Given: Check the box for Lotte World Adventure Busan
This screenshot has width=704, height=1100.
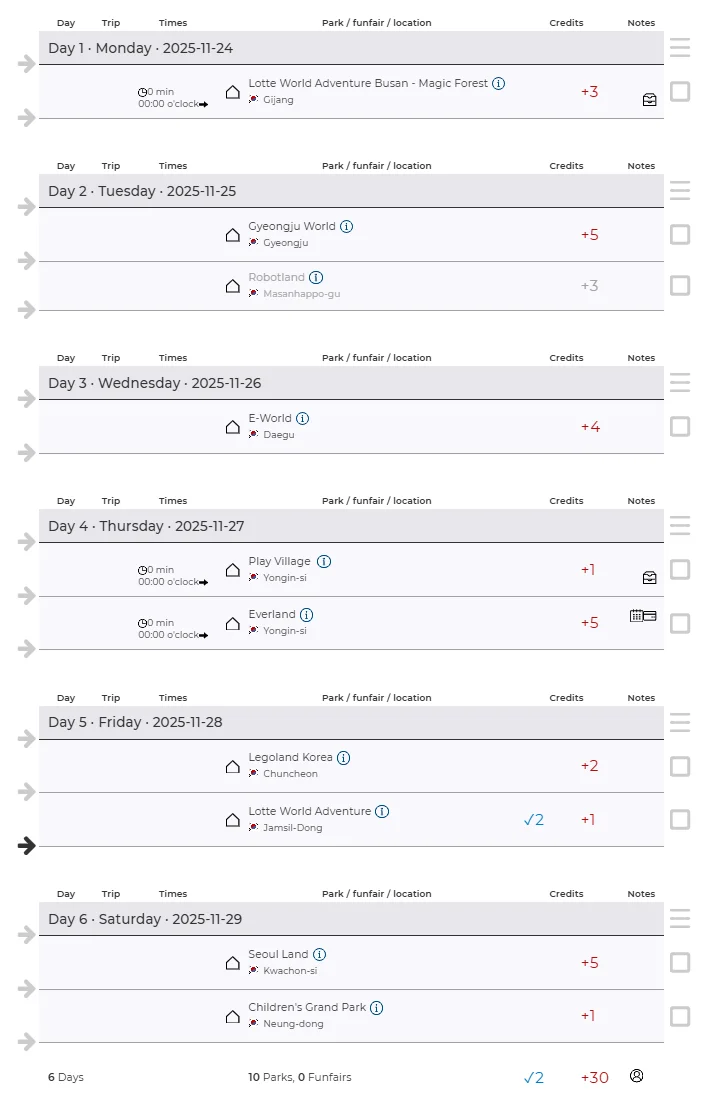Looking at the screenshot, I should tap(680, 92).
